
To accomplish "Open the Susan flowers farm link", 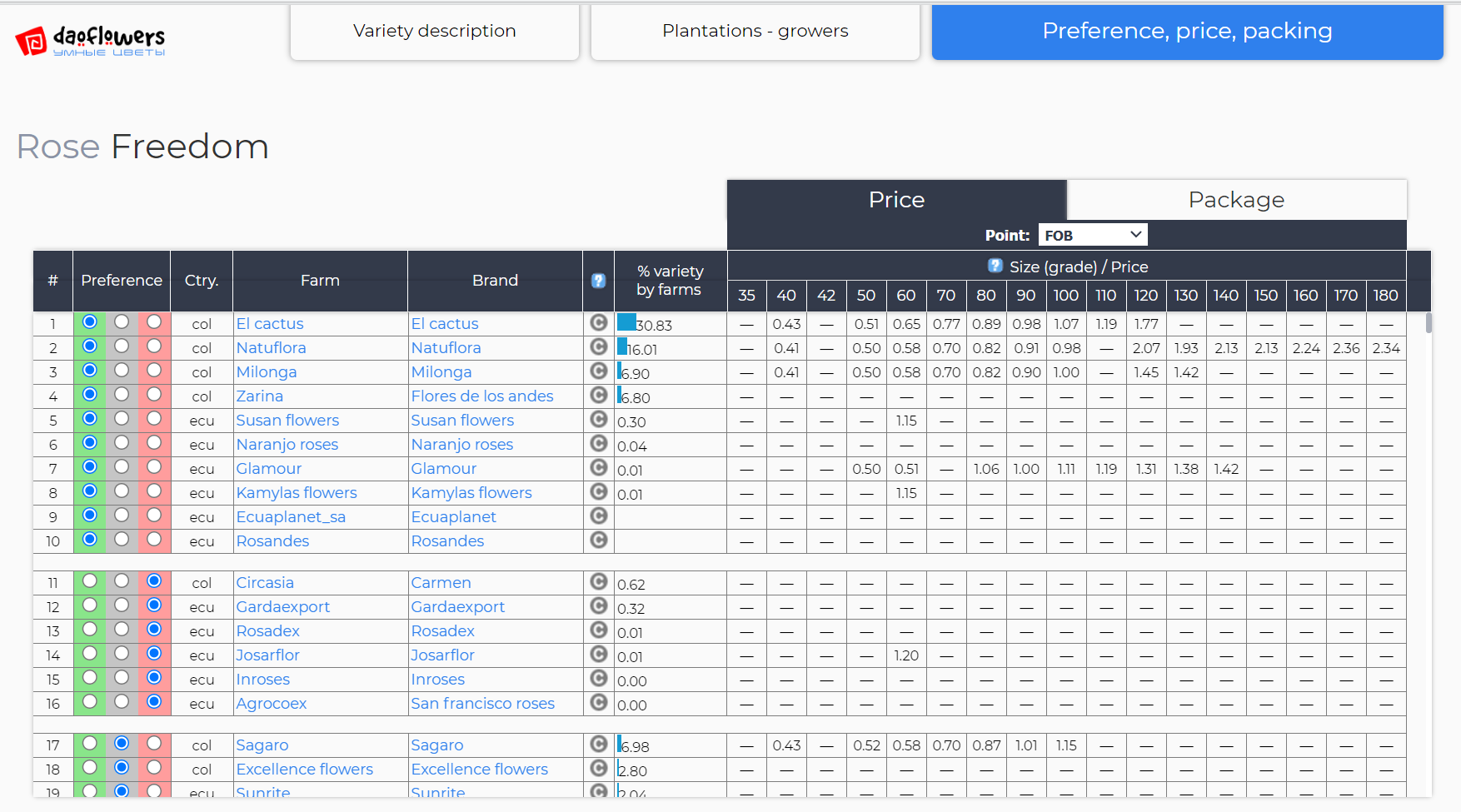I will (x=287, y=421).
